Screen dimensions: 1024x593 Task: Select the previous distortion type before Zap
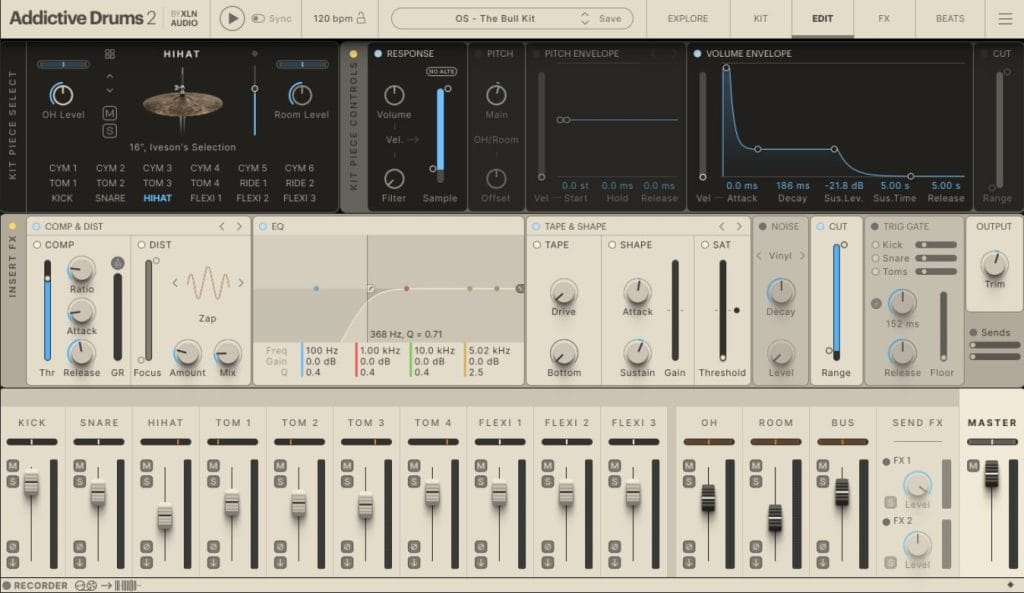175,282
